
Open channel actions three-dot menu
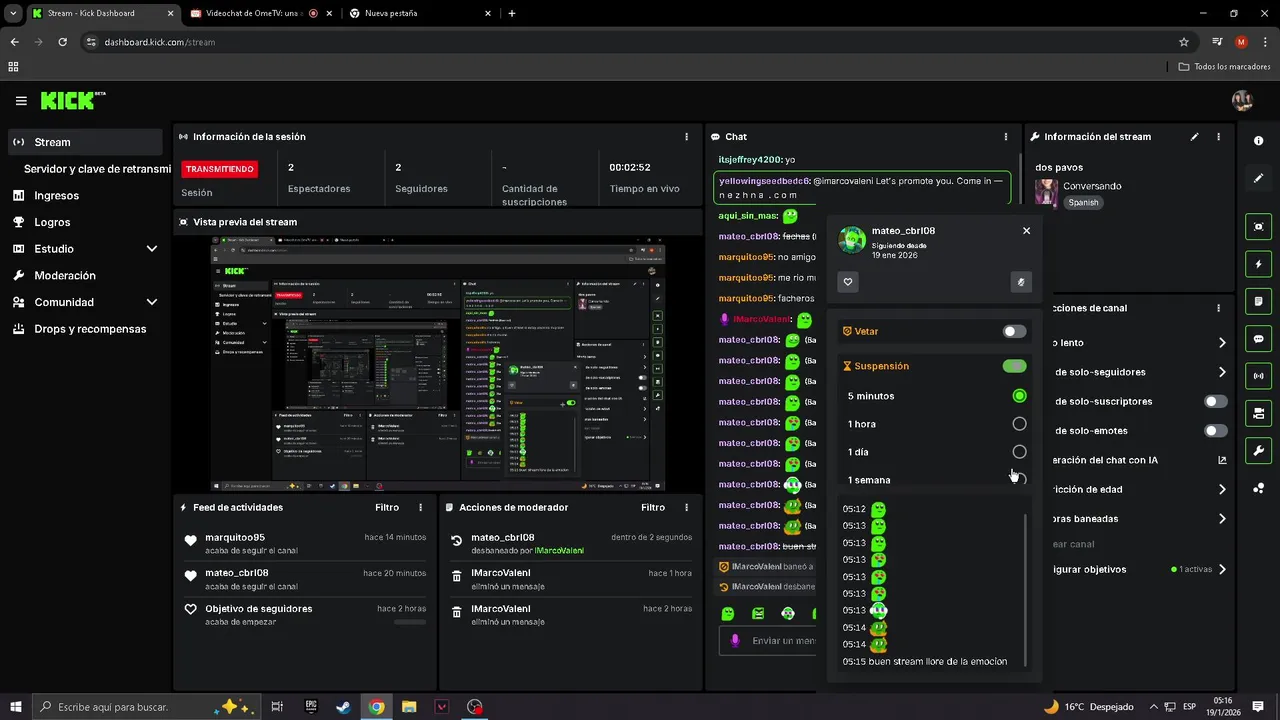(x=1218, y=308)
